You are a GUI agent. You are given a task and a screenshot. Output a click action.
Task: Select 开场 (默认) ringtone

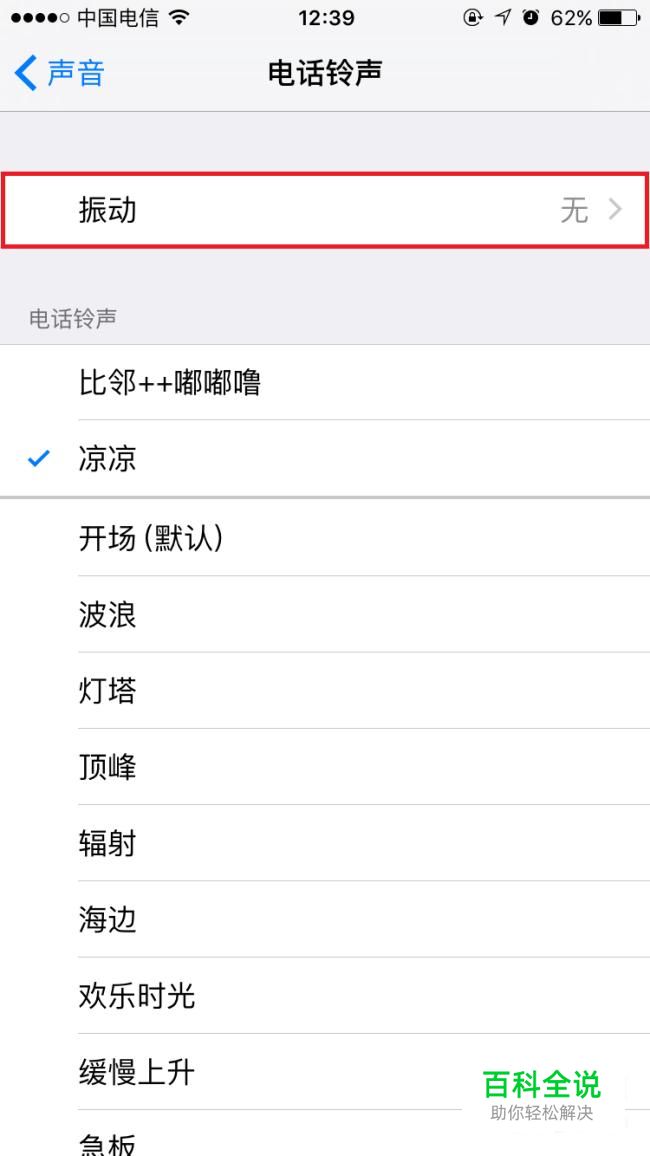150,538
